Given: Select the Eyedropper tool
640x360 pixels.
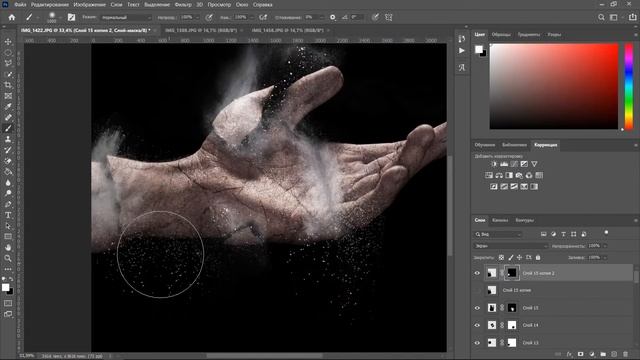Looking at the screenshot, I should tap(8, 107).
